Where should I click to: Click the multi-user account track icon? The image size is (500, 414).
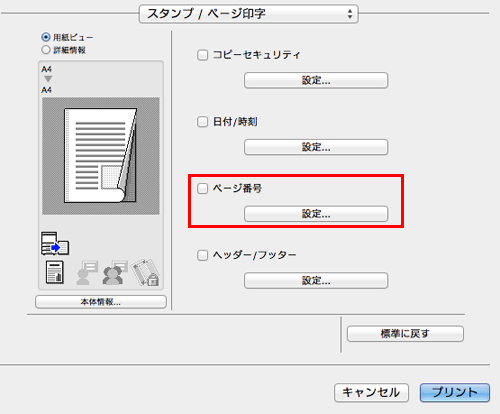pos(115,273)
